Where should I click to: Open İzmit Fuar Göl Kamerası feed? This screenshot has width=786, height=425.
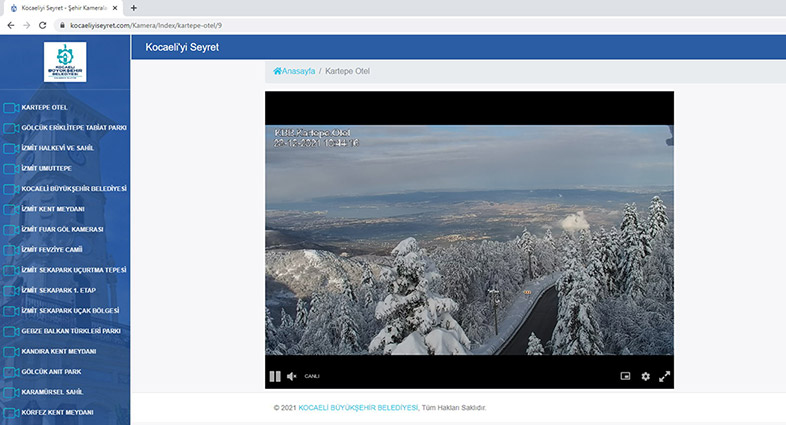point(62,229)
